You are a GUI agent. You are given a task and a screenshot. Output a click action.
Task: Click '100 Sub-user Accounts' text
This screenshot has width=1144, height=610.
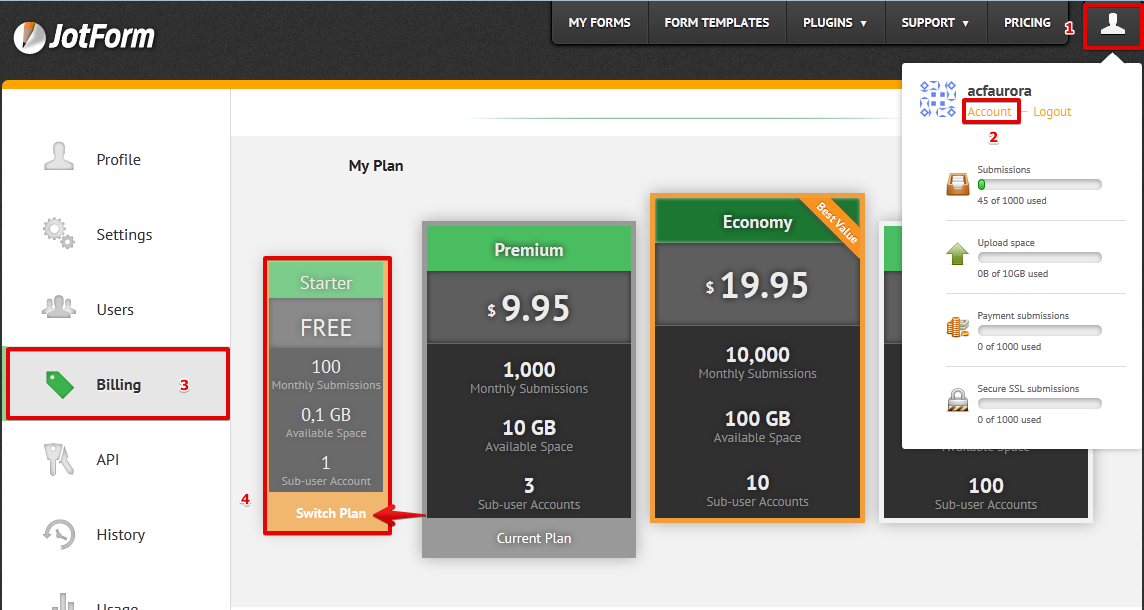[986, 493]
